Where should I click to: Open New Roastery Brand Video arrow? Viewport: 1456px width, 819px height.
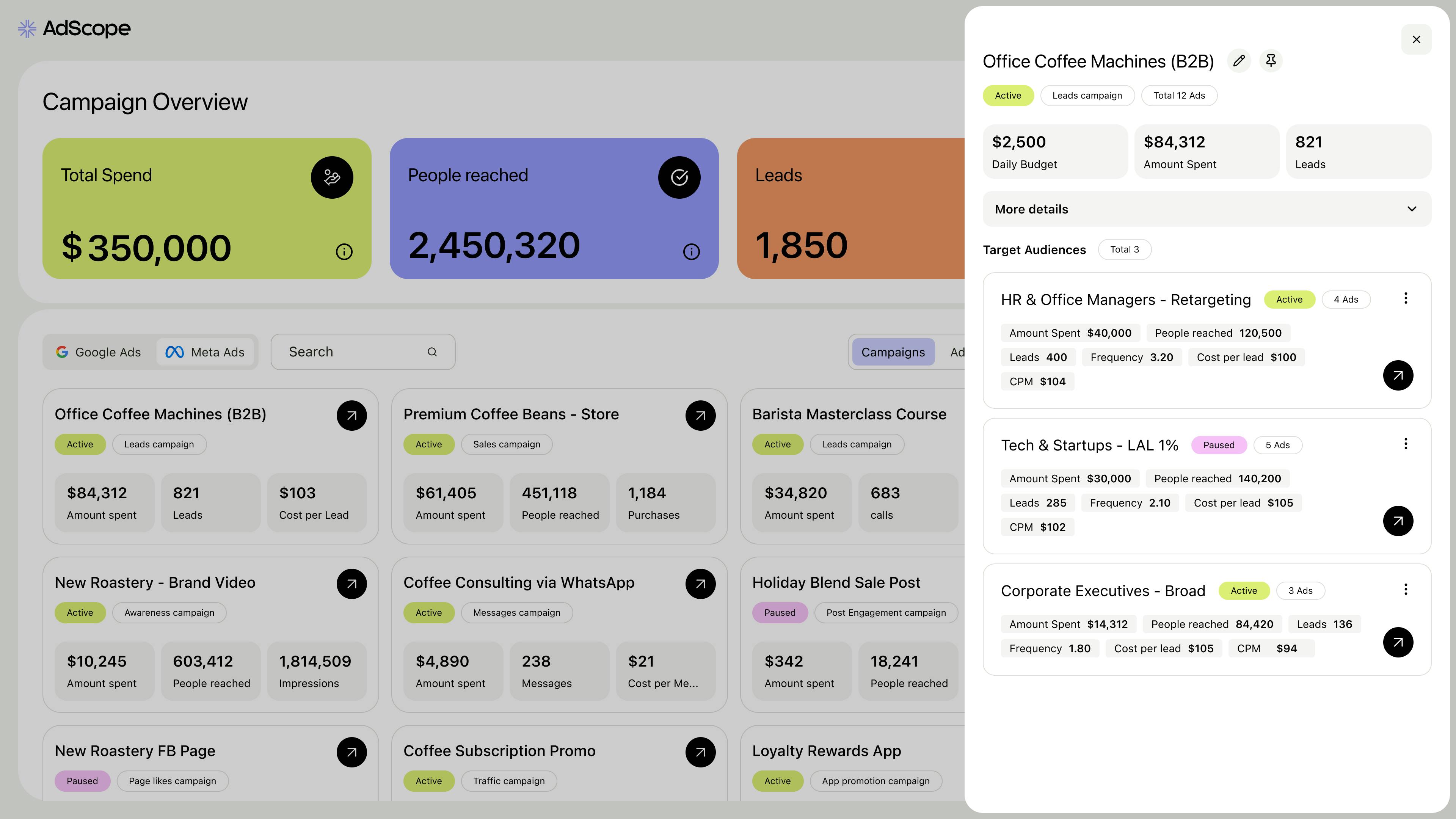tap(351, 584)
